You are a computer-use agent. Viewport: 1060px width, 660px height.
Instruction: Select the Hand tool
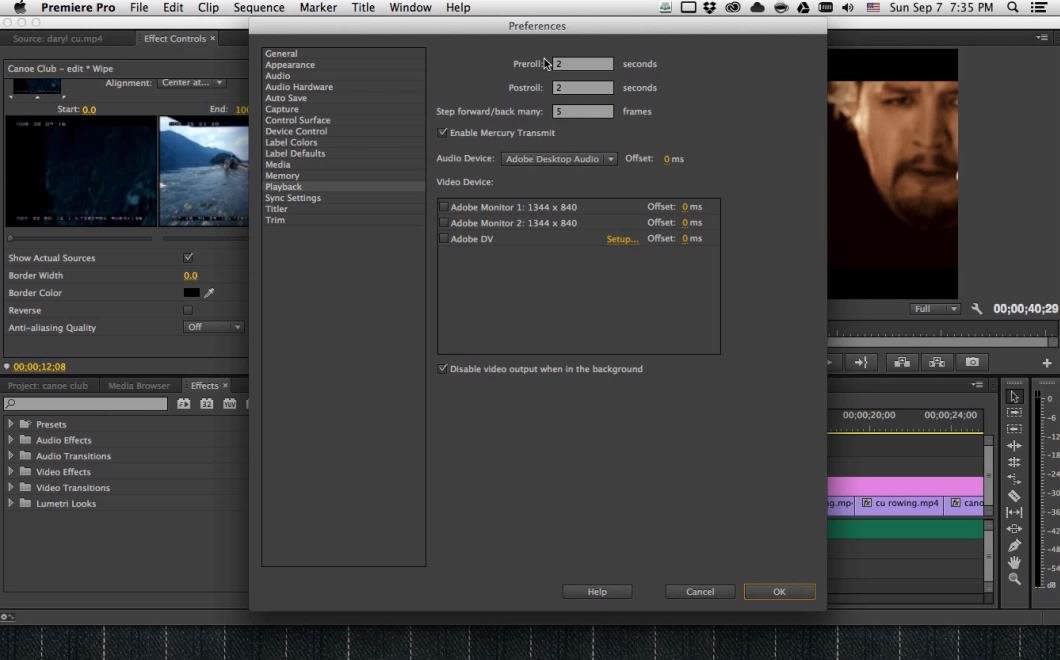[x=1014, y=562]
